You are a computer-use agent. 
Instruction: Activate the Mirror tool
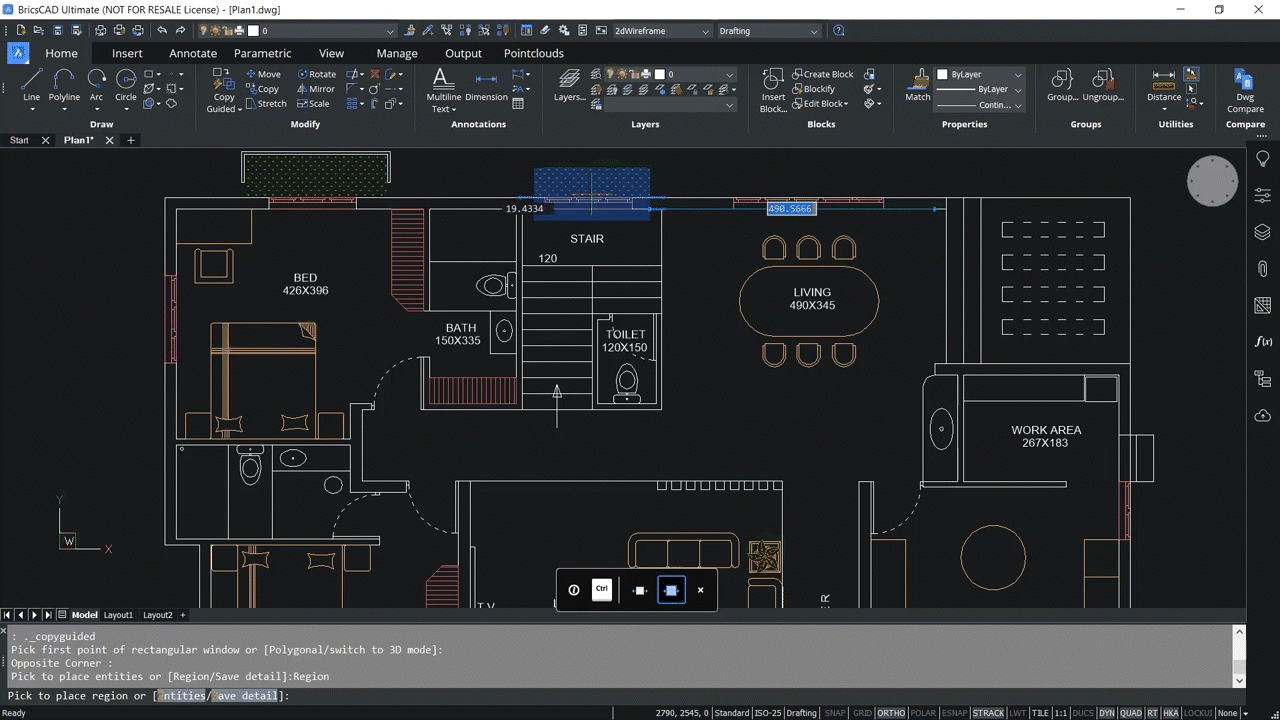click(315, 88)
